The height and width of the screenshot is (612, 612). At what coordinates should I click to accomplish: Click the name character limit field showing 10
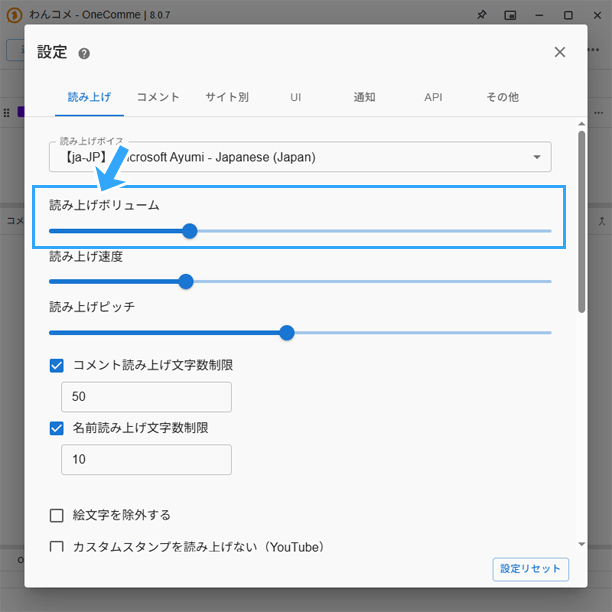coord(146,459)
